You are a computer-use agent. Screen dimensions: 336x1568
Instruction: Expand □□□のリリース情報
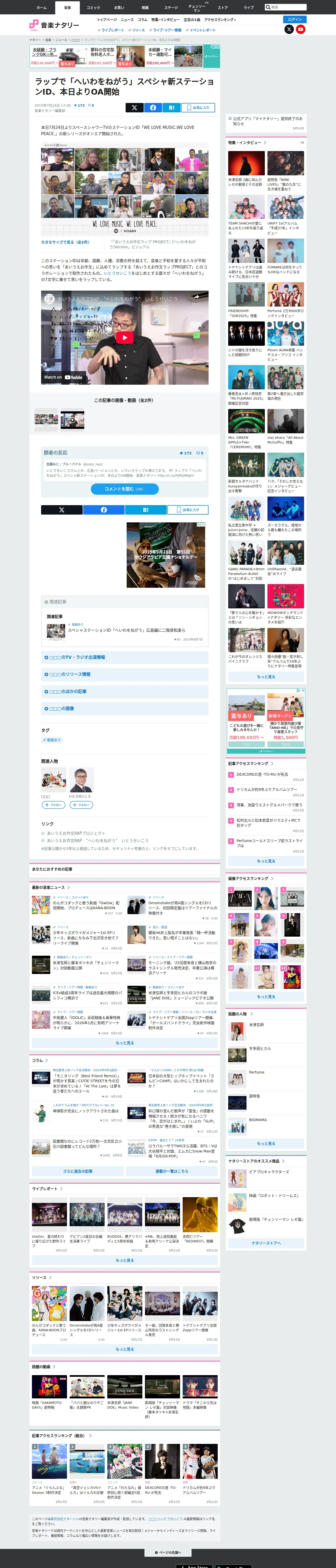125,675
